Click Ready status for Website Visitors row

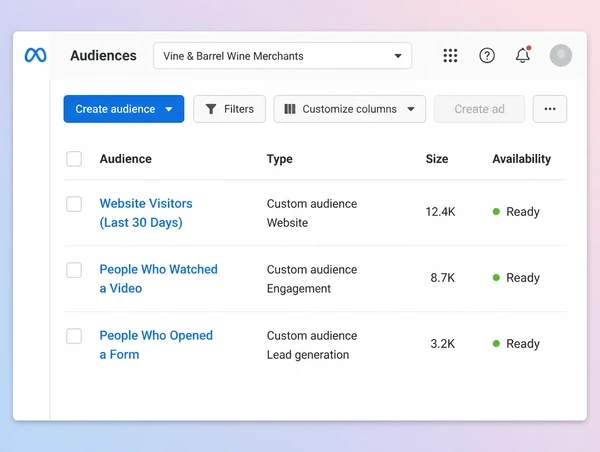point(516,212)
